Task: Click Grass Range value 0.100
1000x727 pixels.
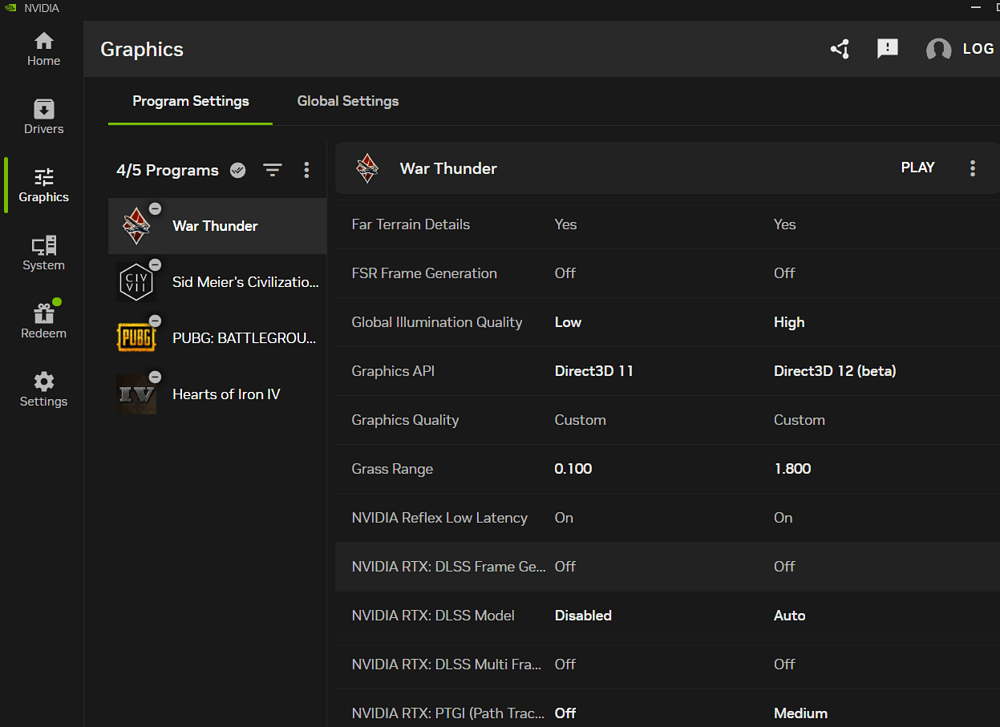Action: click(x=573, y=469)
